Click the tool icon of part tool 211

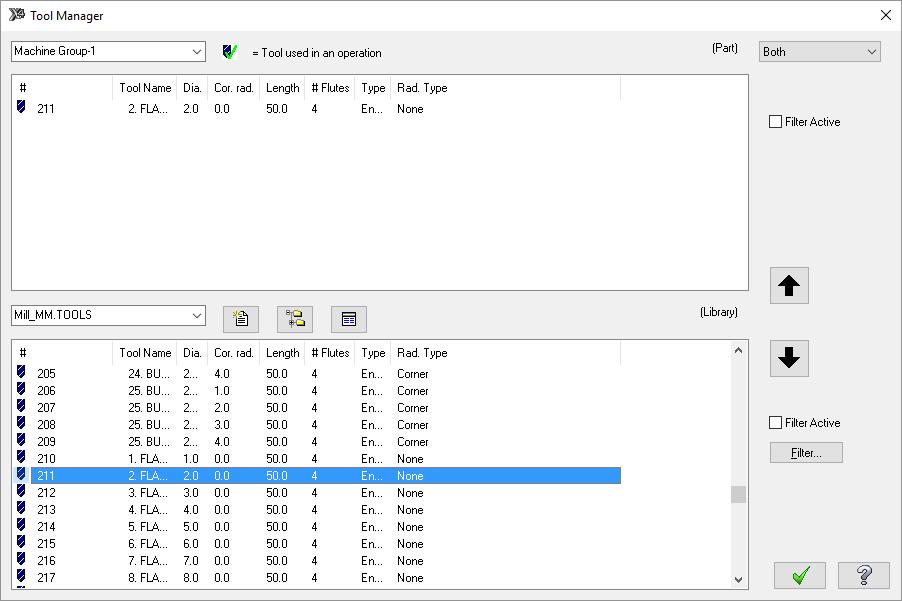(x=21, y=107)
